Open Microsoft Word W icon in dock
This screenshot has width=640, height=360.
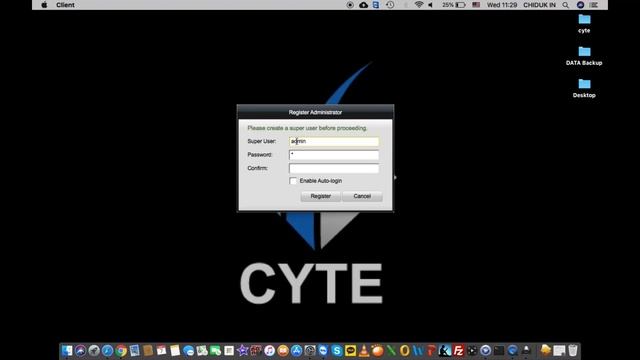418,350
